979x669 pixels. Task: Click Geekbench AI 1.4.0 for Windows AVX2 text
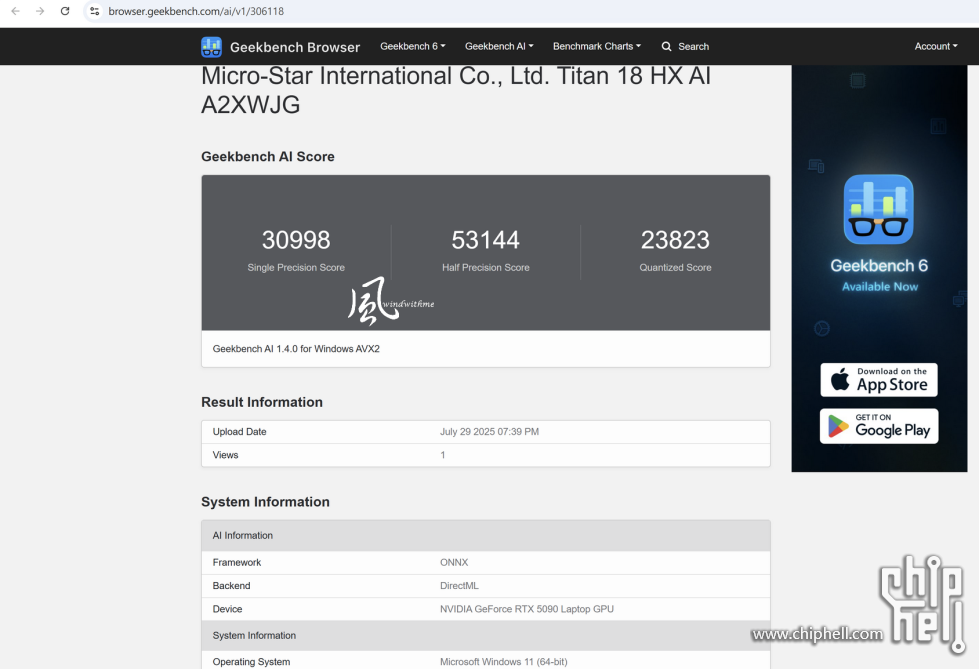point(296,349)
